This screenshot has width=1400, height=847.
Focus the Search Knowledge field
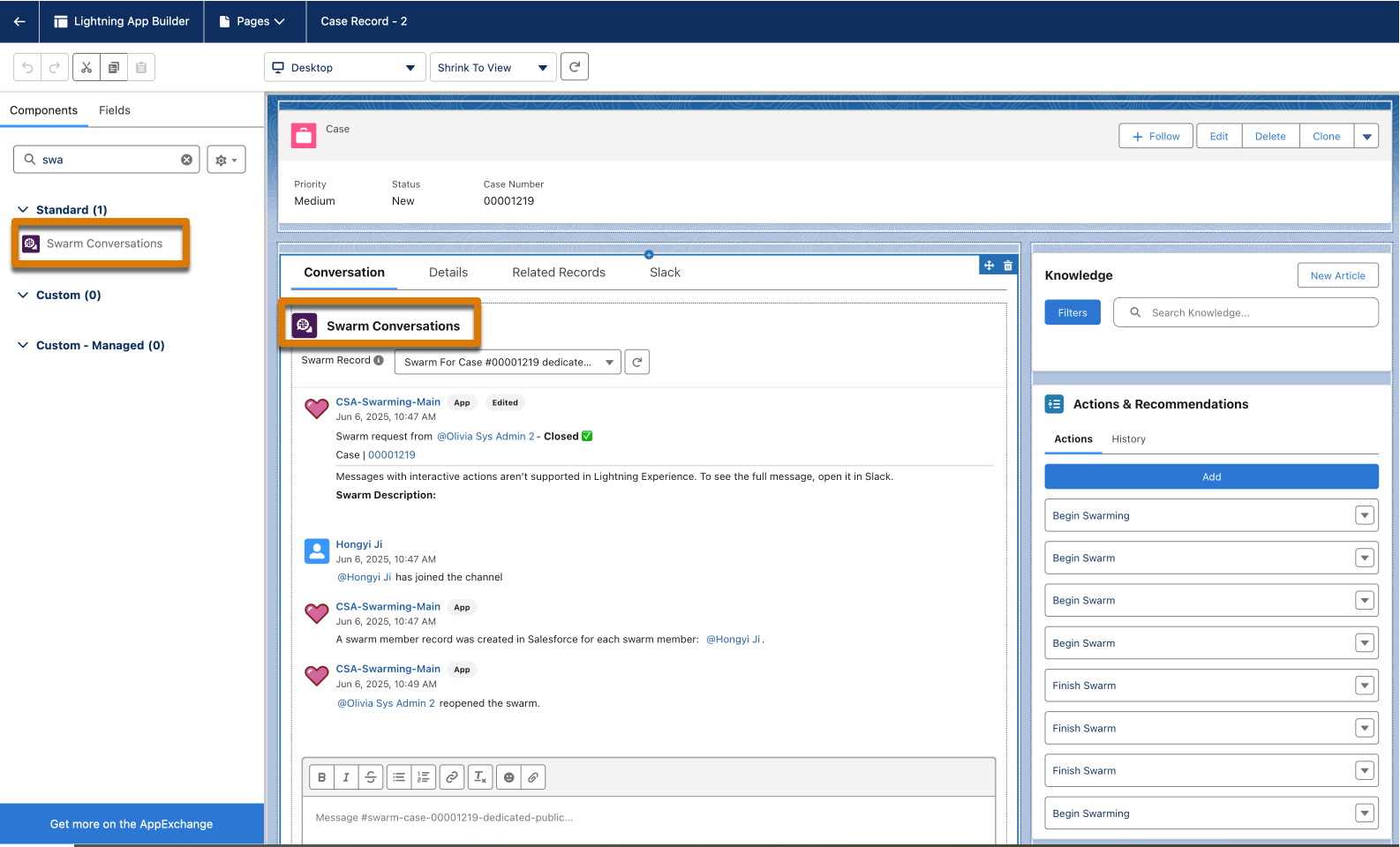click(1246, 312)
